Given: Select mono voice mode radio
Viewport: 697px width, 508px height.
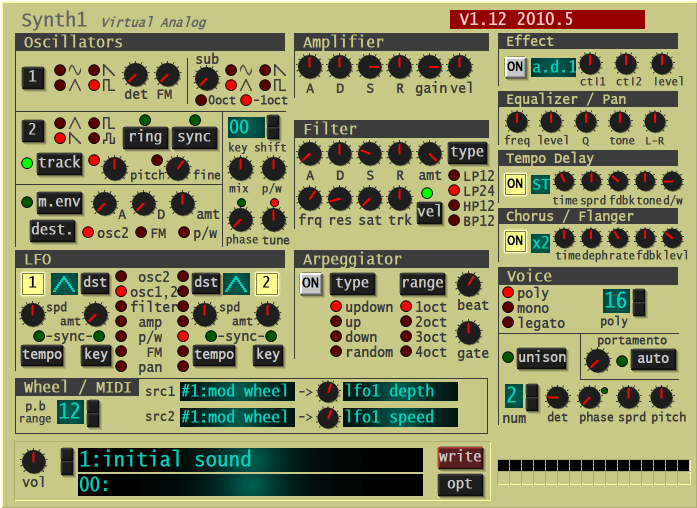Looking at the screenshot, I should [508, 307].
